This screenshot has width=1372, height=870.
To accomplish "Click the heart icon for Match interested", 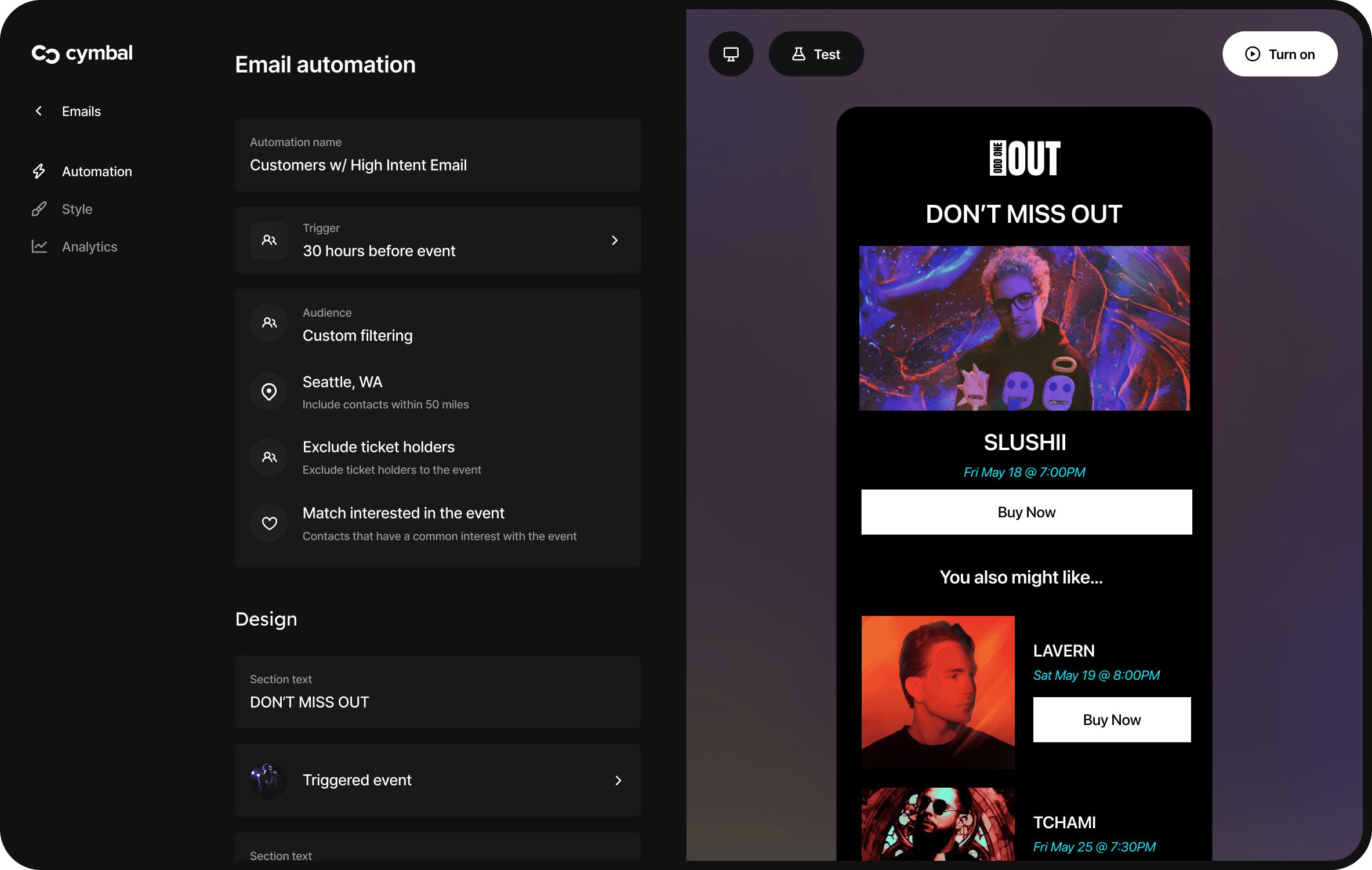I will pyautogui.click(x=269, y=523).
